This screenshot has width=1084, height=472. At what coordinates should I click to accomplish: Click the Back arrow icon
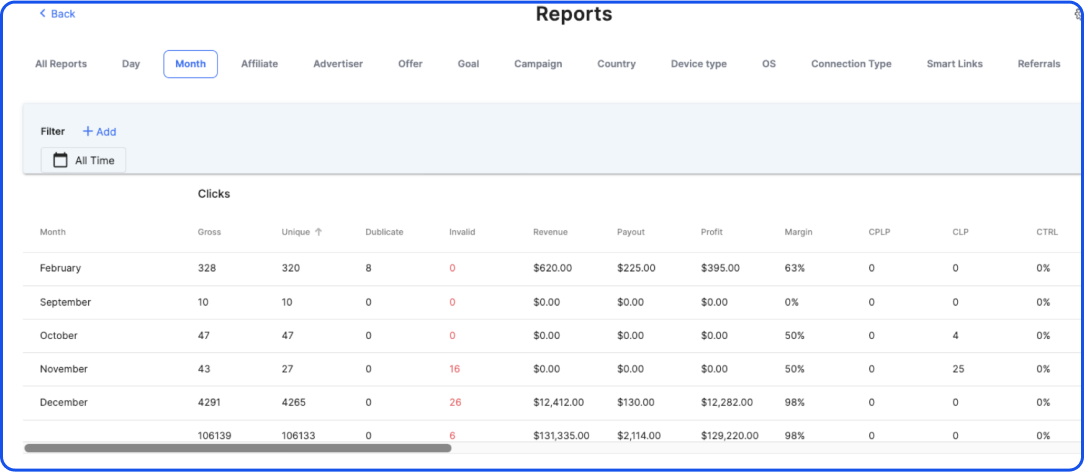42,13
